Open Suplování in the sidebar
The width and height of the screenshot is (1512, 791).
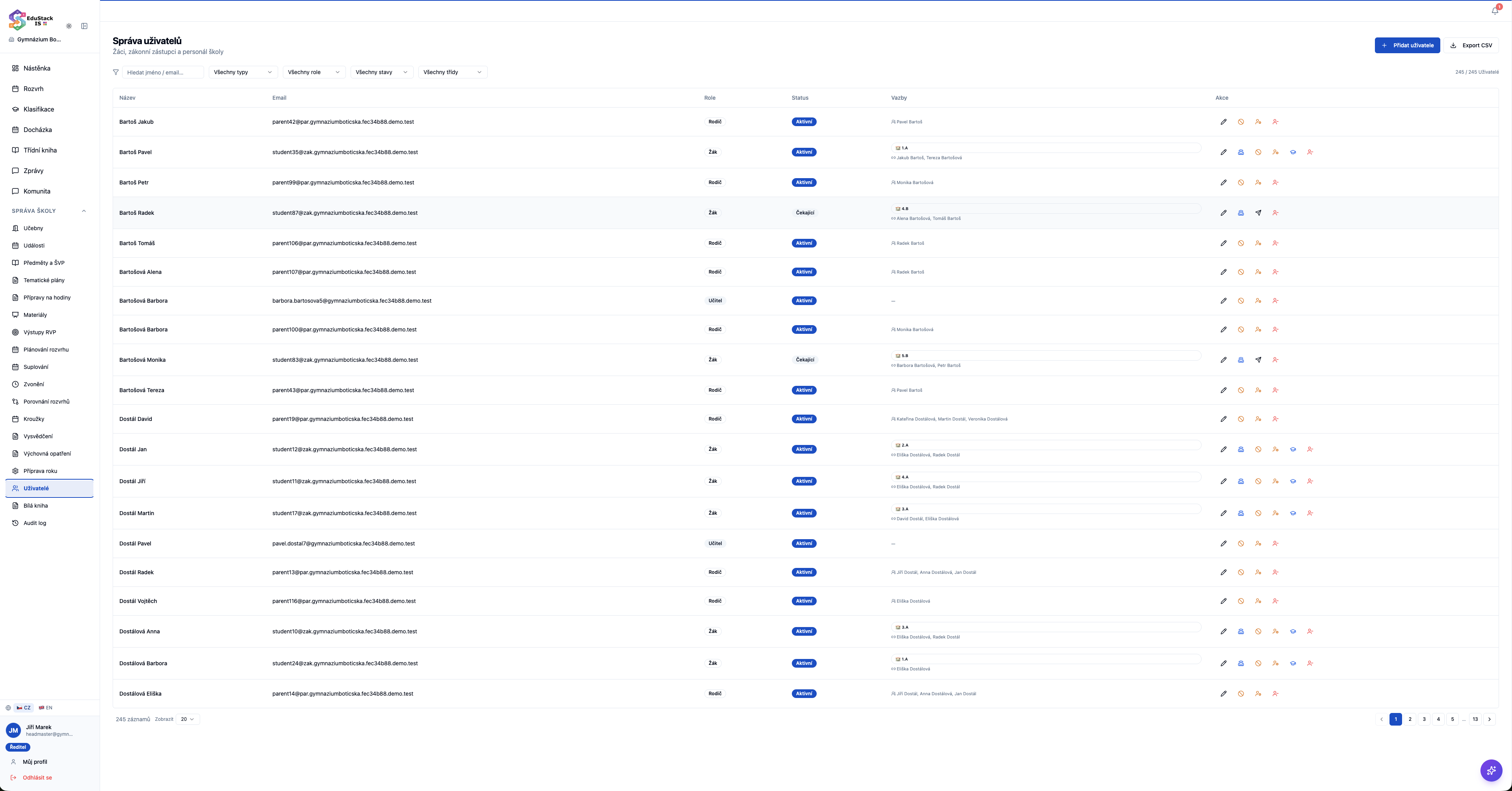49,367
